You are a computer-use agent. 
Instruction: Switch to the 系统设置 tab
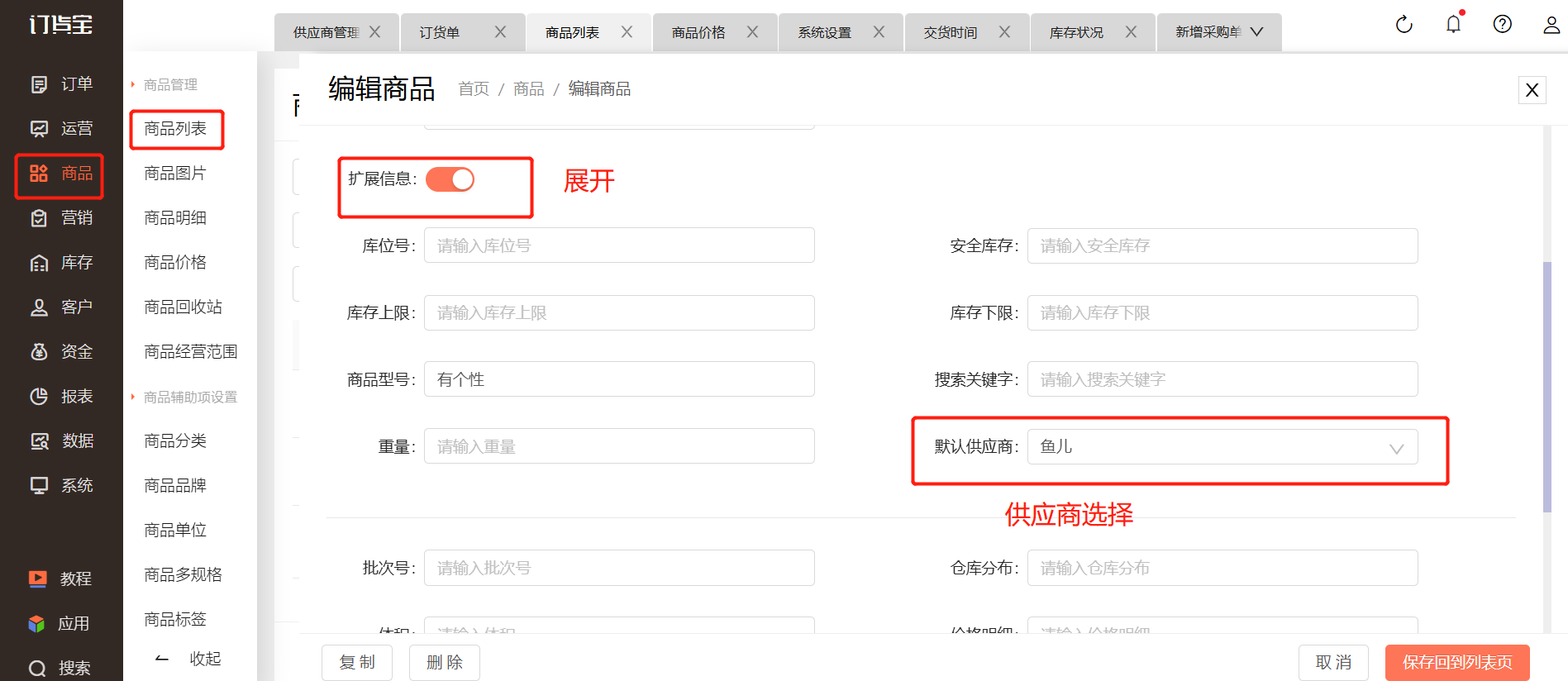(824, 32)
